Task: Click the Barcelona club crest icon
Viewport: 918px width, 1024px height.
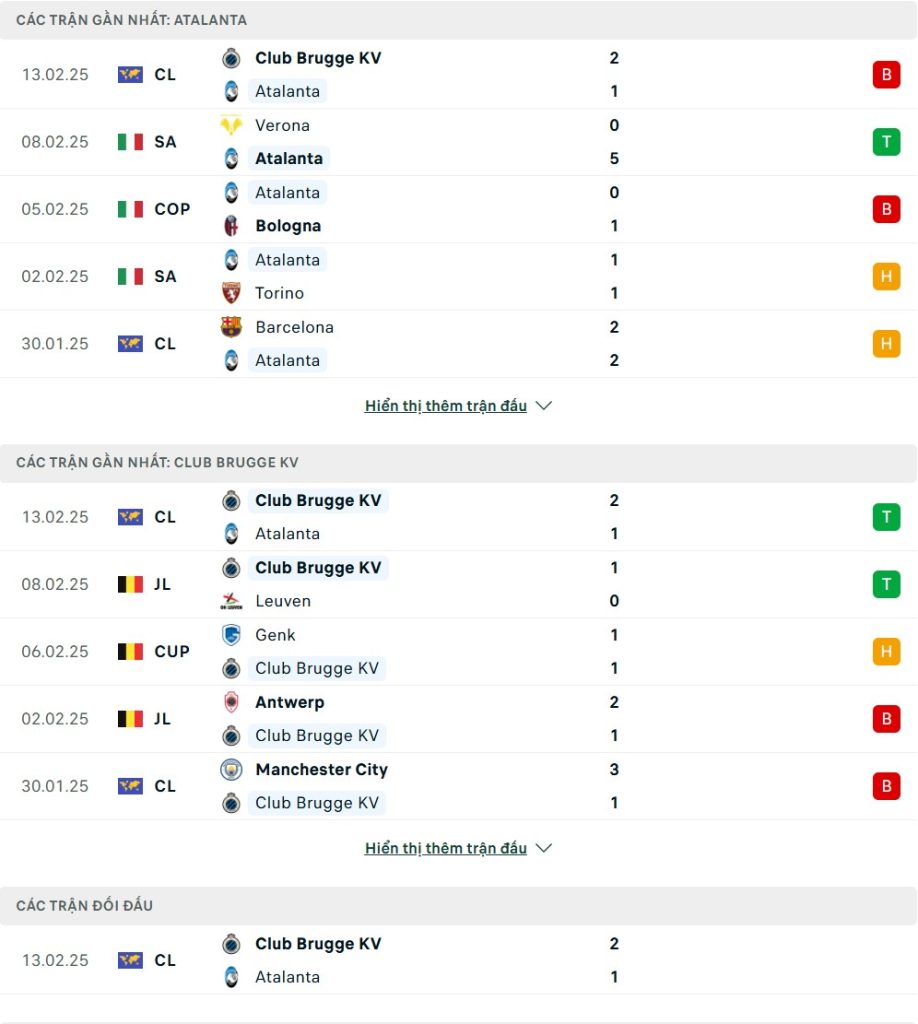Action: tap(231, 327)
